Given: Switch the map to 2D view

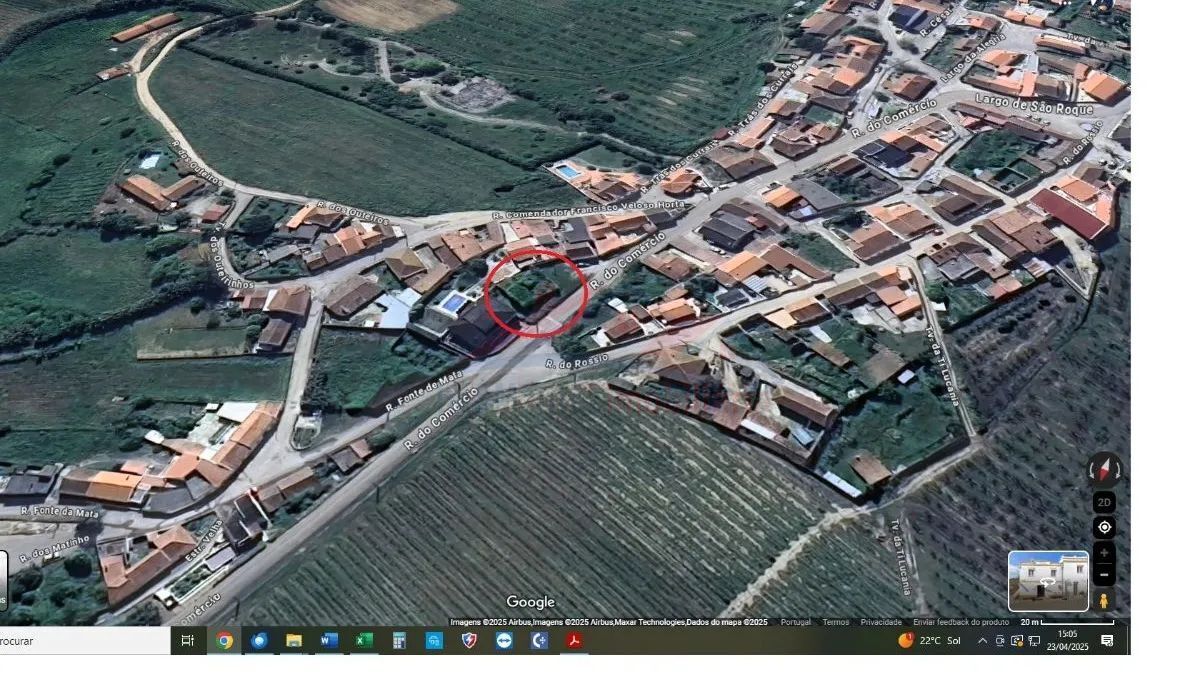Looking at the screenshot, I should (1104, 502).
